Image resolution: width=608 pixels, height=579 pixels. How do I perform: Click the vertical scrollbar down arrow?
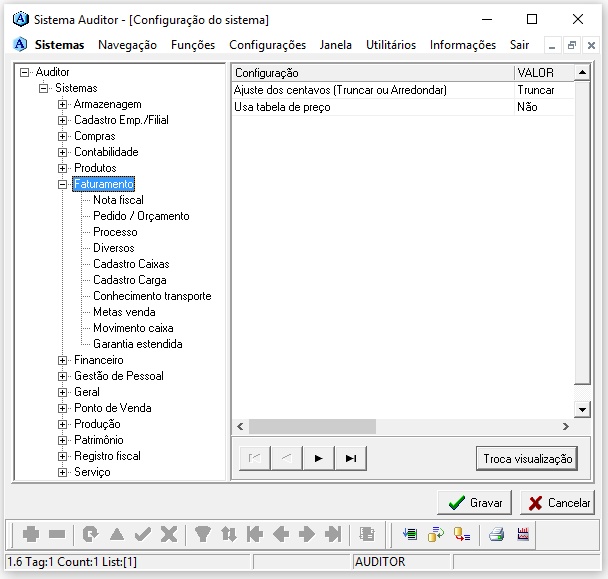point(582,409)
